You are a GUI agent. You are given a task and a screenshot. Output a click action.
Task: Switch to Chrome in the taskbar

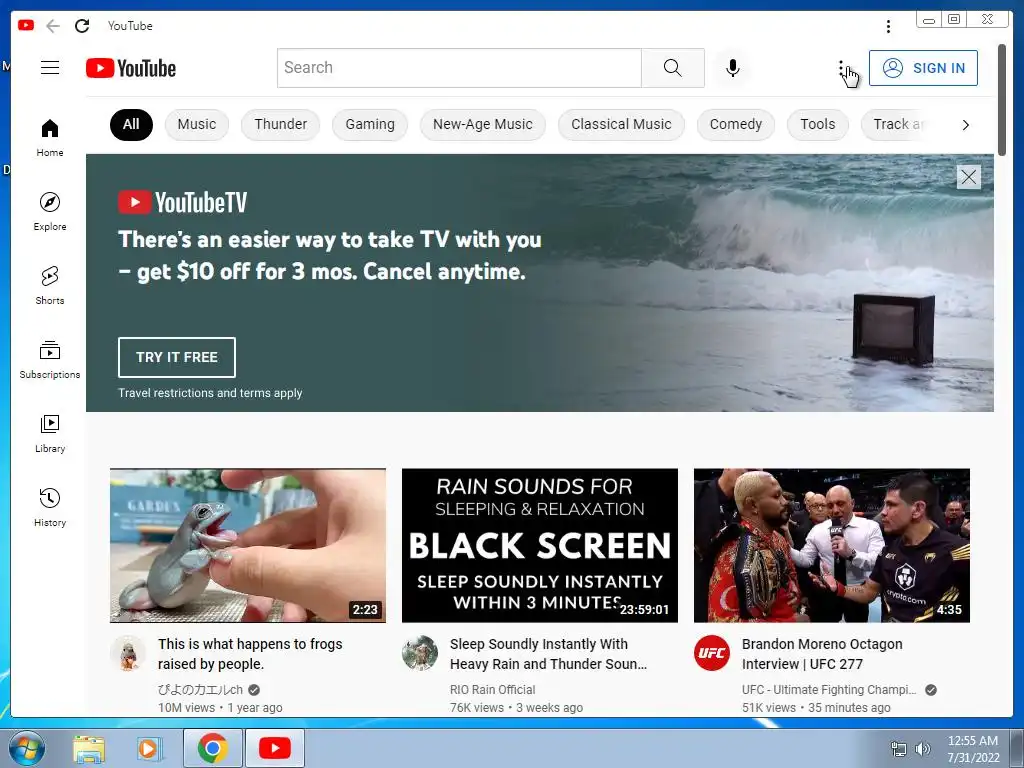(212, 748)
